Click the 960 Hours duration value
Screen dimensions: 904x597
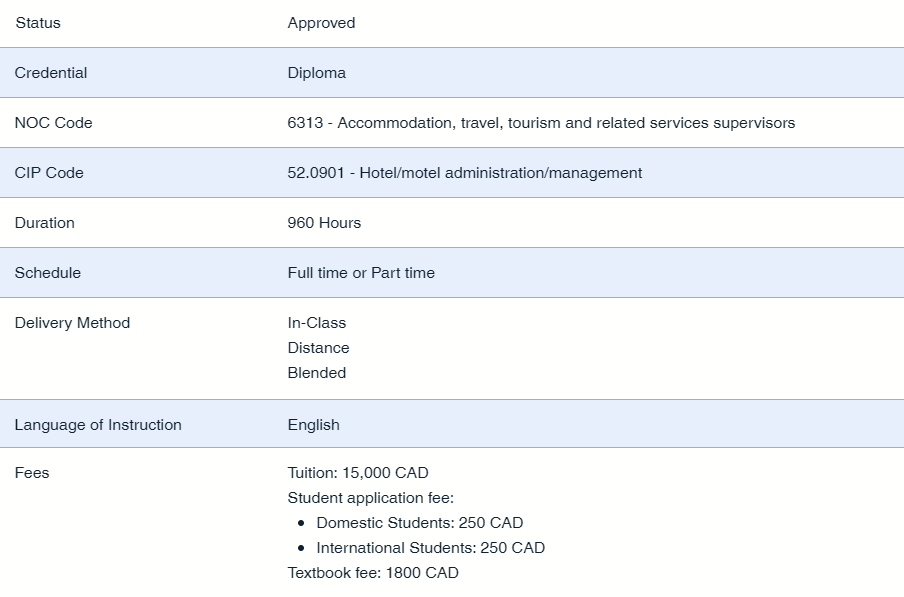click(324, 223)
